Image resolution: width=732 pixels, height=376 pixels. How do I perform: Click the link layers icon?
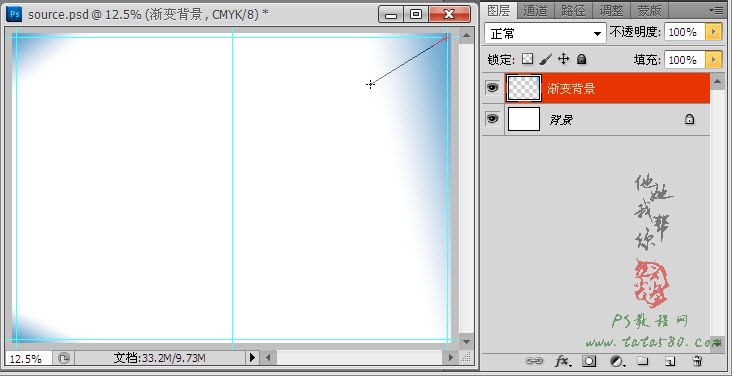pyautogui.click(x=534, y=361)
